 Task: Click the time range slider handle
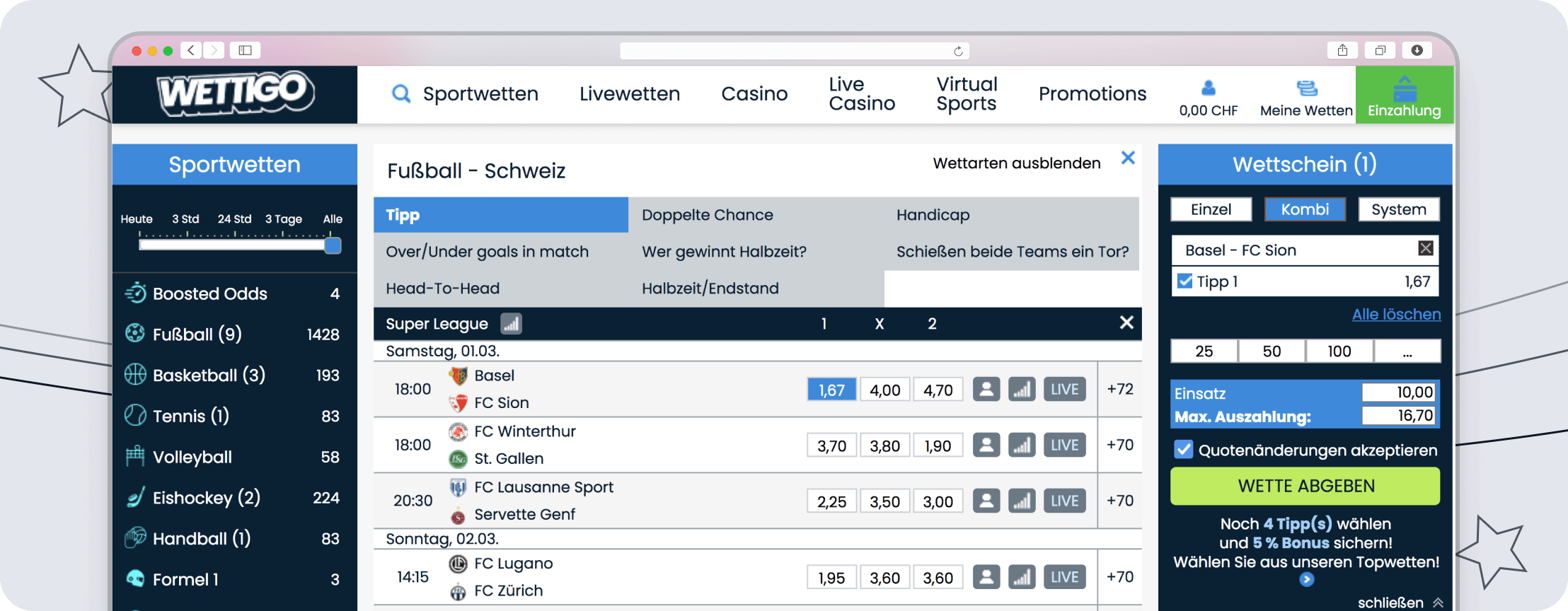[333, 245]
